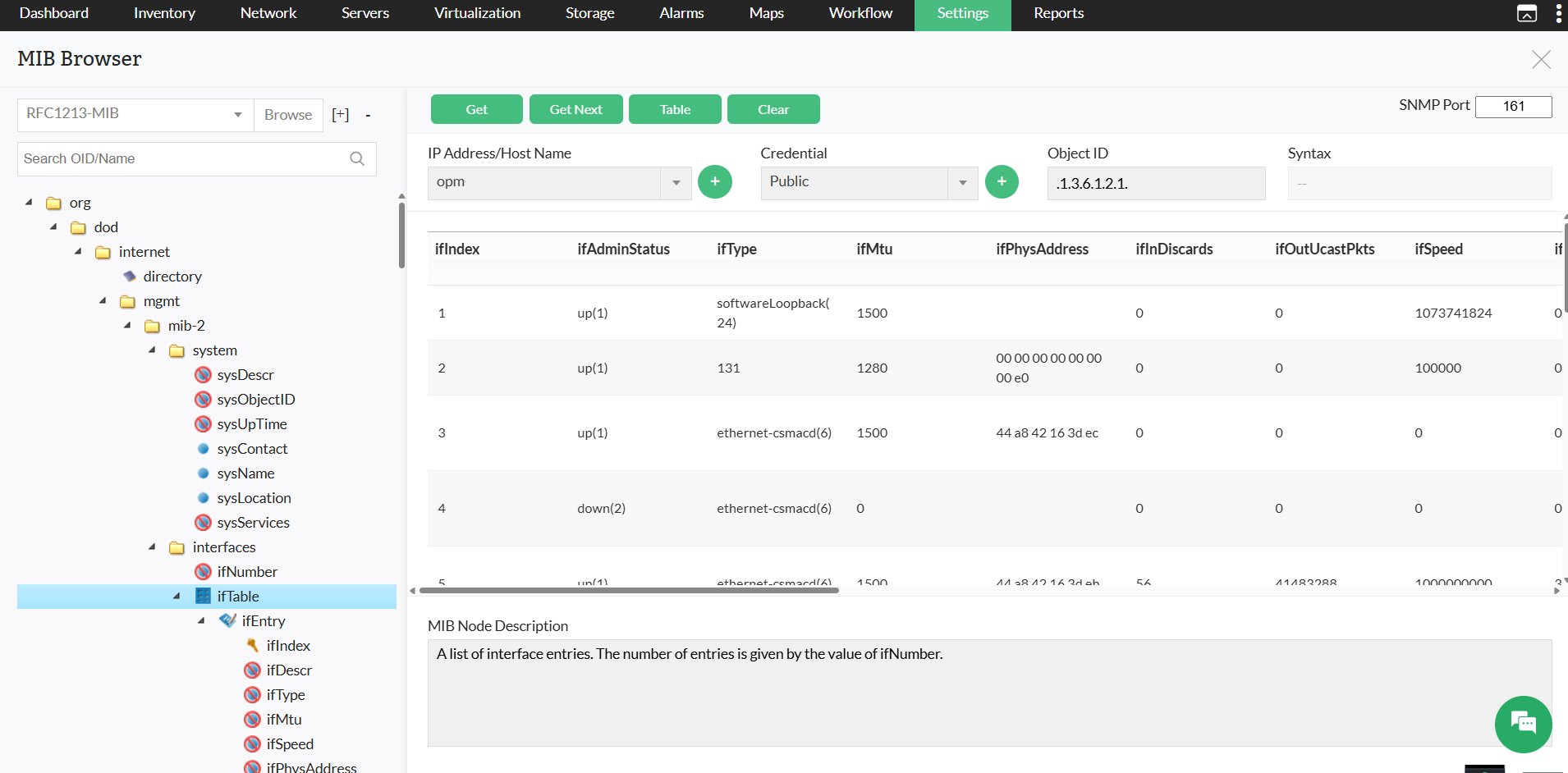Image resolution: width=1568 pixels, height=773 pixels.
Task: Open the RFC1213-MIB dropdown
Action: click(237, 114)
